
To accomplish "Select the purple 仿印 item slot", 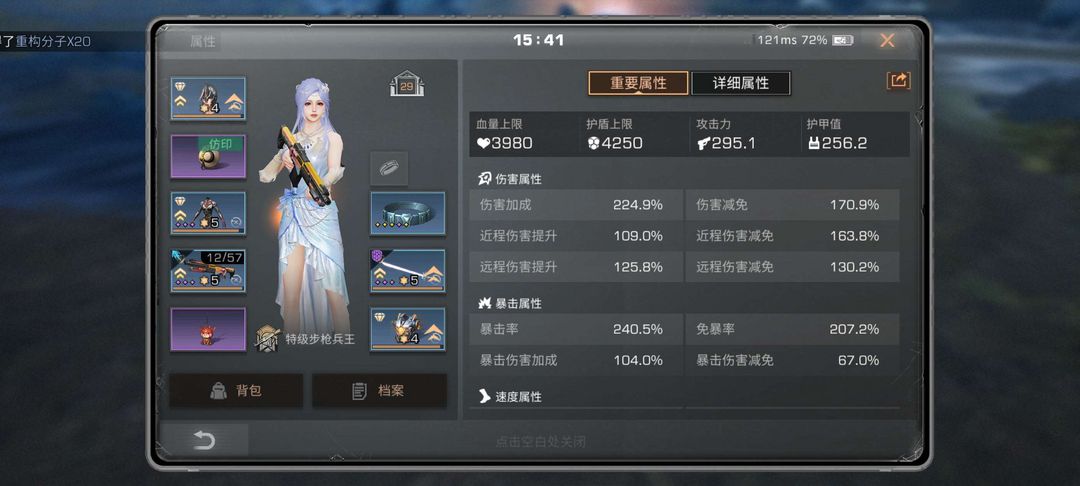I will coord(208,156).
